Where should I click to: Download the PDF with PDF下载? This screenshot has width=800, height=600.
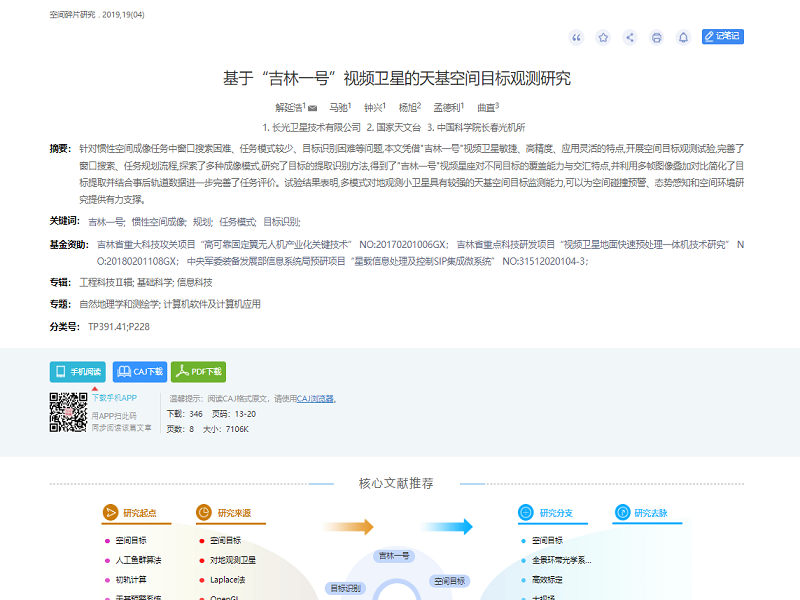[x=198, y=372]
